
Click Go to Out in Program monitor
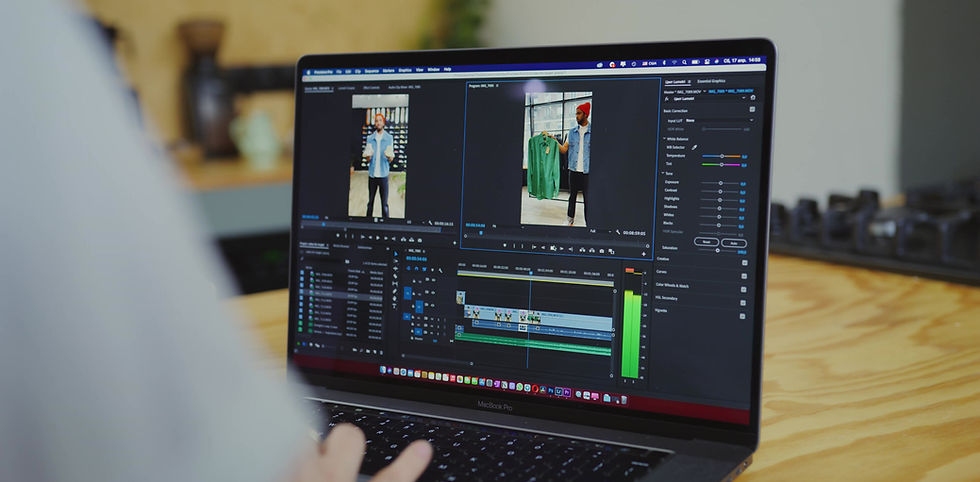[x=571, y=249]
